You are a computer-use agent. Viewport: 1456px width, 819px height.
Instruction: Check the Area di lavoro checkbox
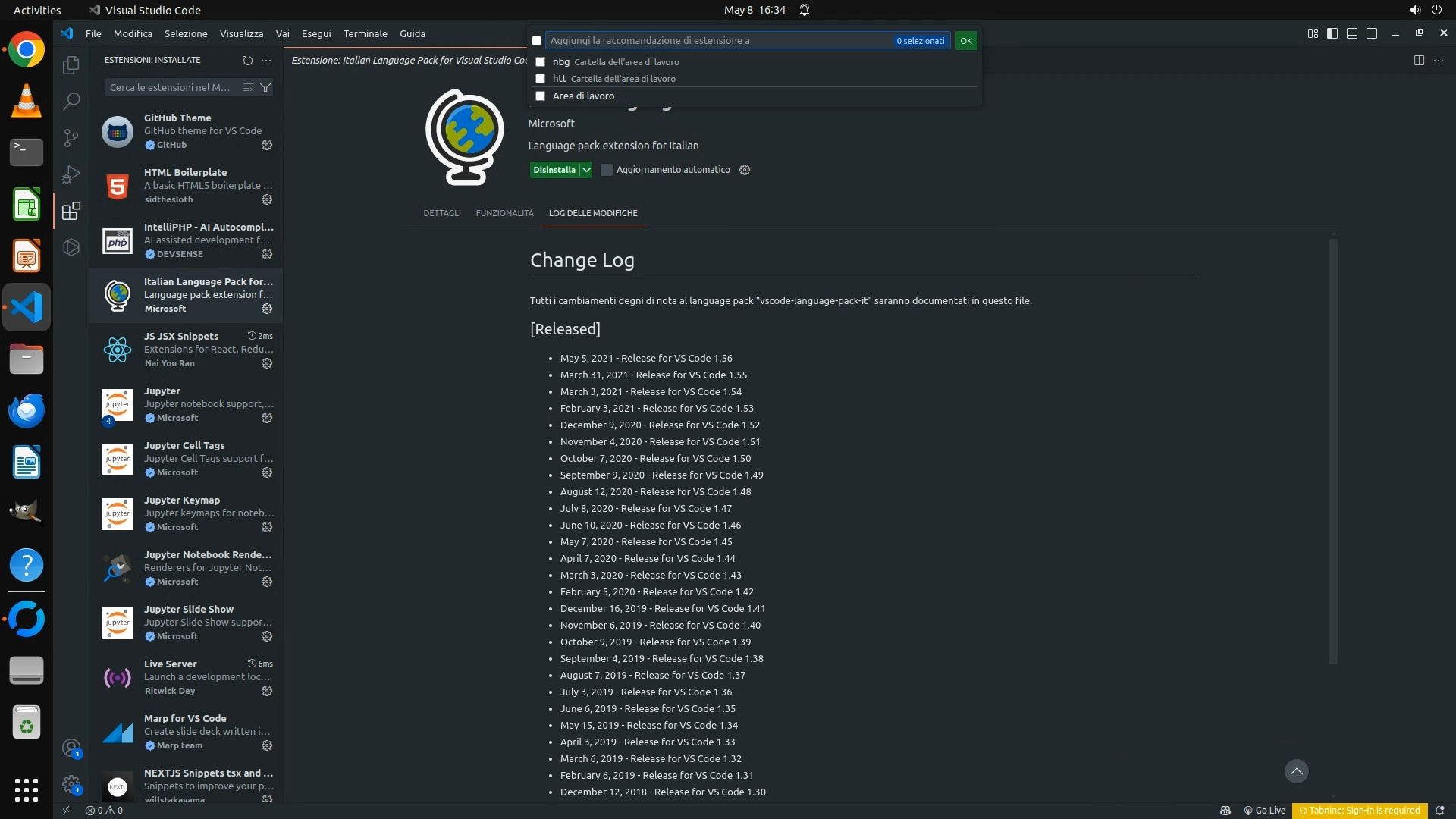pos(540,96)
